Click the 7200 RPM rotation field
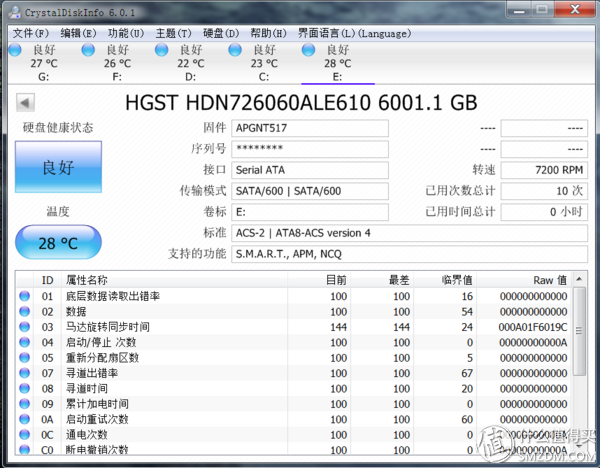Image resolution: width=600 pixels, height=468 pixels. (544, 170)
